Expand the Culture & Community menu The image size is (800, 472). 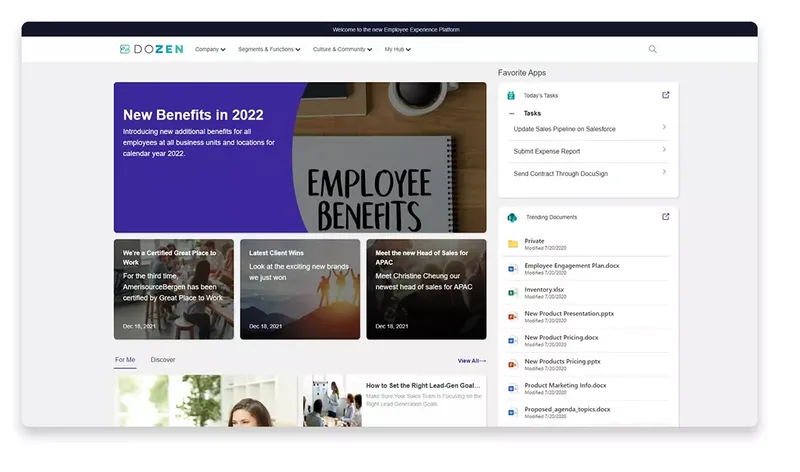pos(342,49)
